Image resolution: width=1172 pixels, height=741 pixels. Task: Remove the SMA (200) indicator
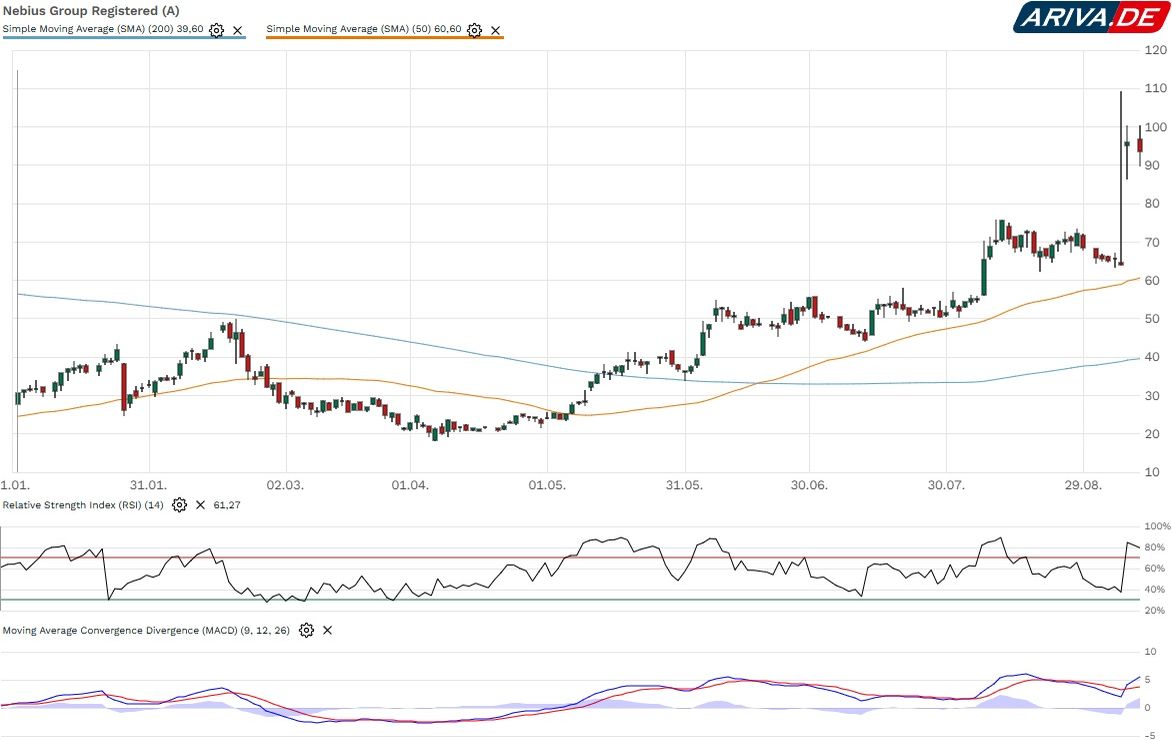click(238, 31)
